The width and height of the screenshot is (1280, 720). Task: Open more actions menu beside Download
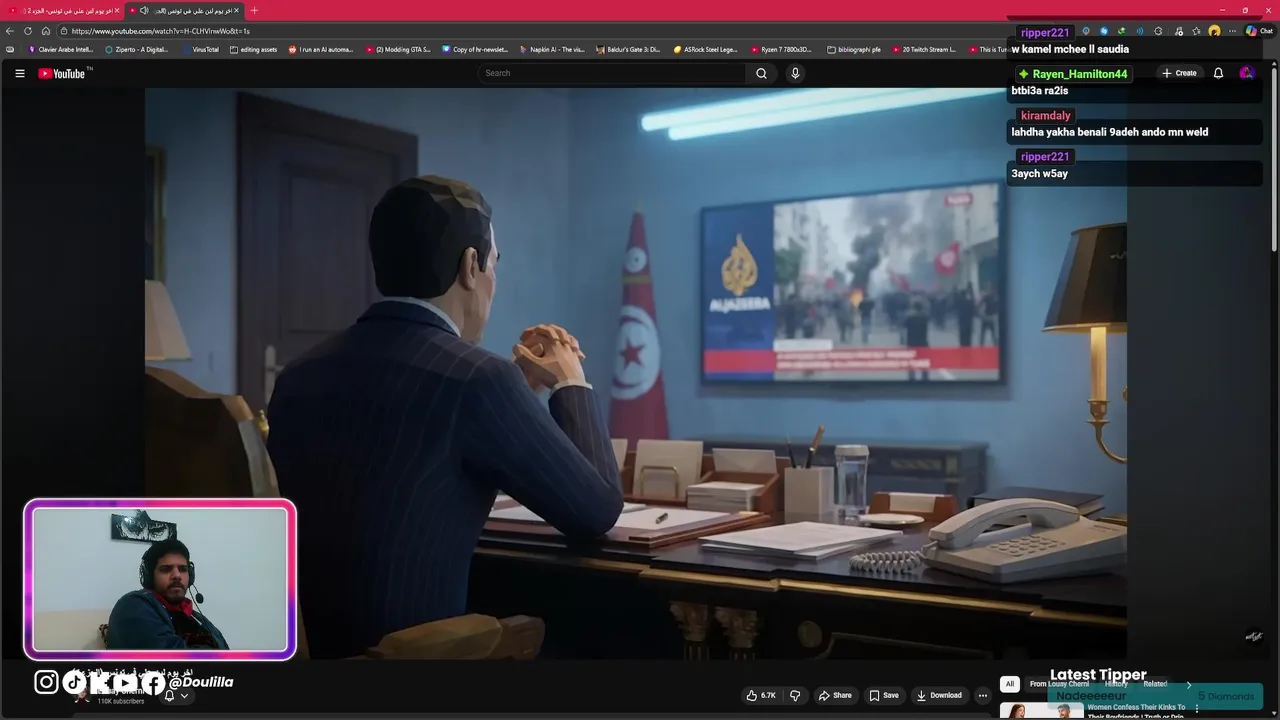click(x=983, y=695)
